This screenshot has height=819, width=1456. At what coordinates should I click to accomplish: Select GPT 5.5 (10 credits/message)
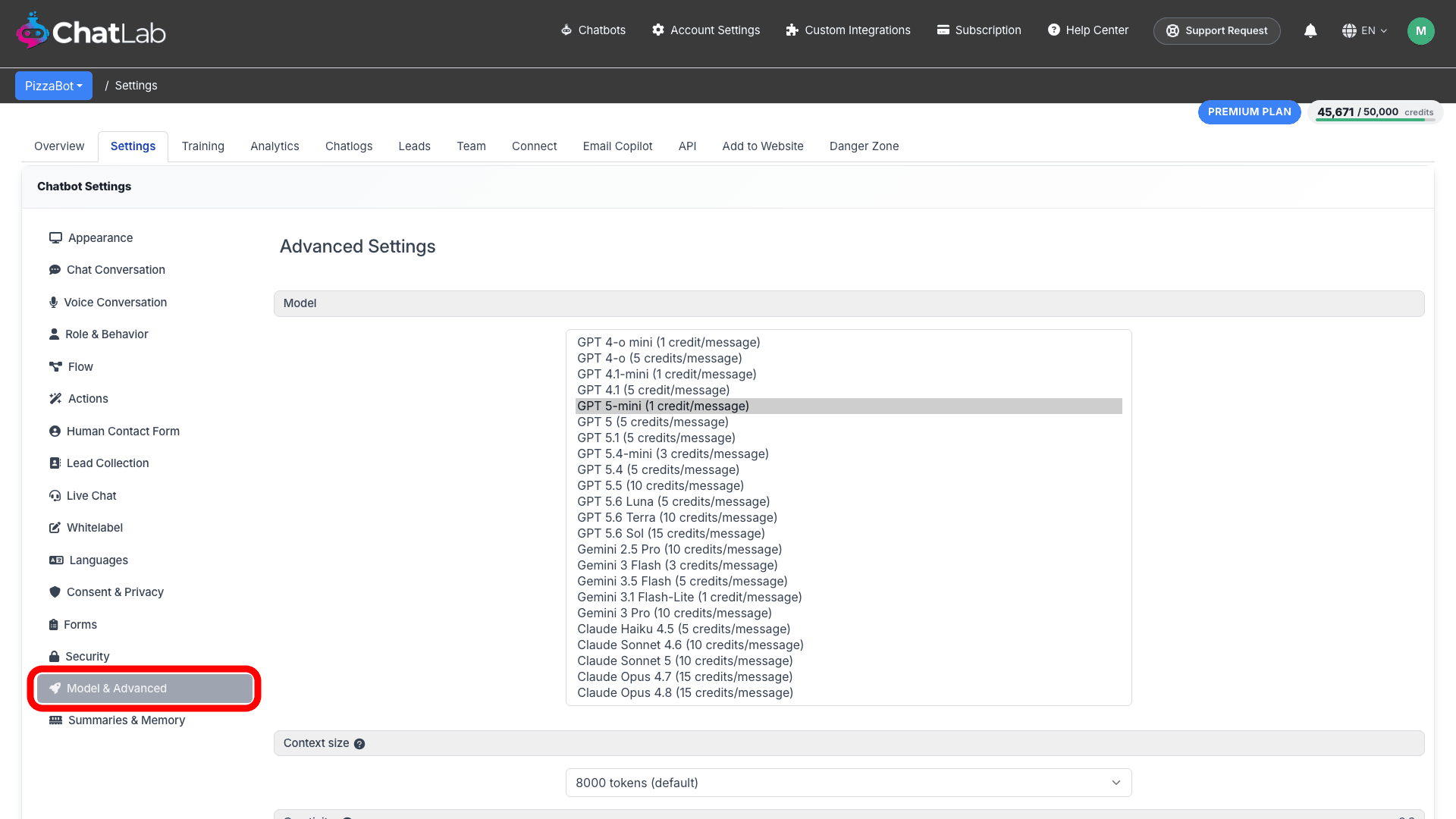849,486
